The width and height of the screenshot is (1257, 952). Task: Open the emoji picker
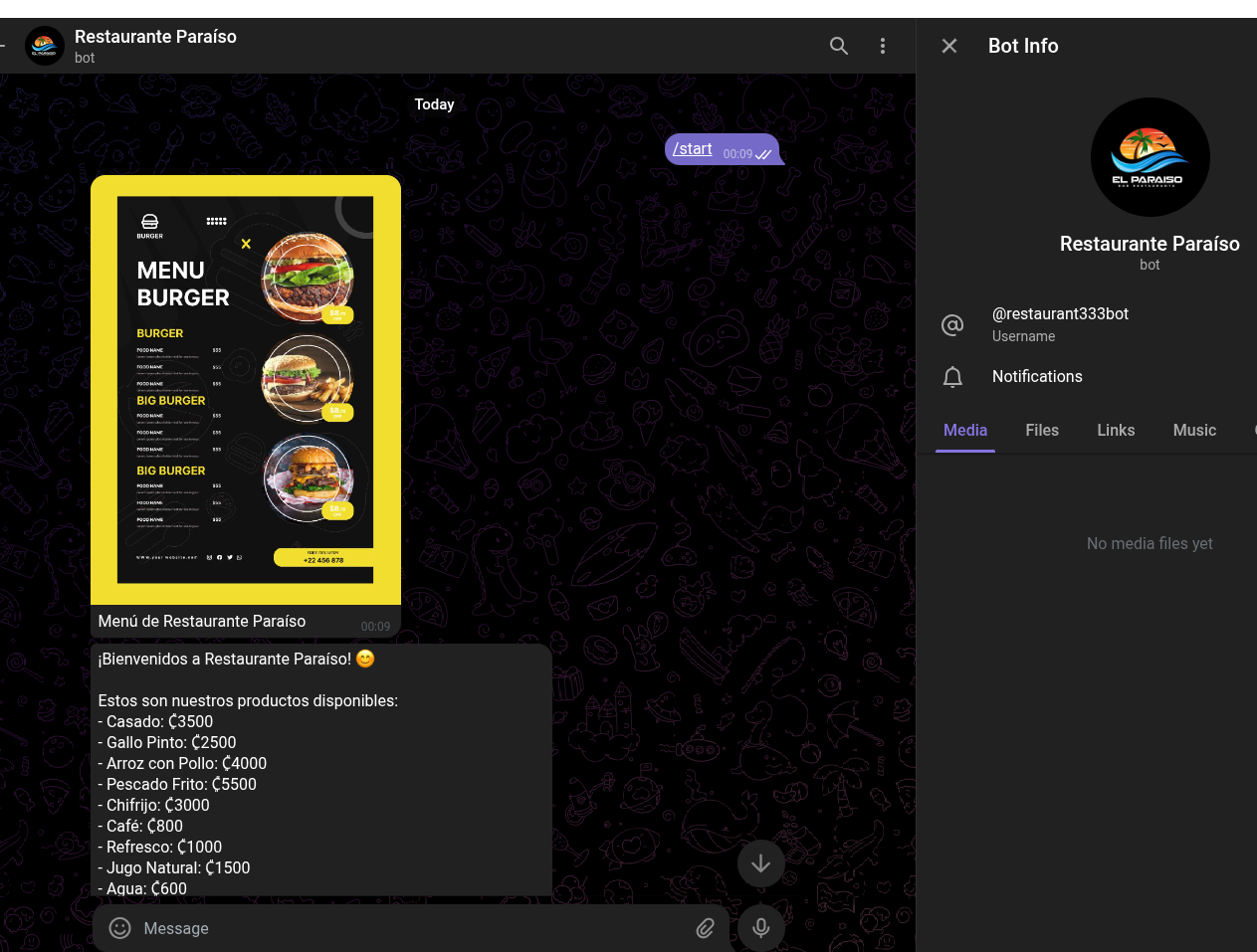pyautogui.click(x=119, y=928)
